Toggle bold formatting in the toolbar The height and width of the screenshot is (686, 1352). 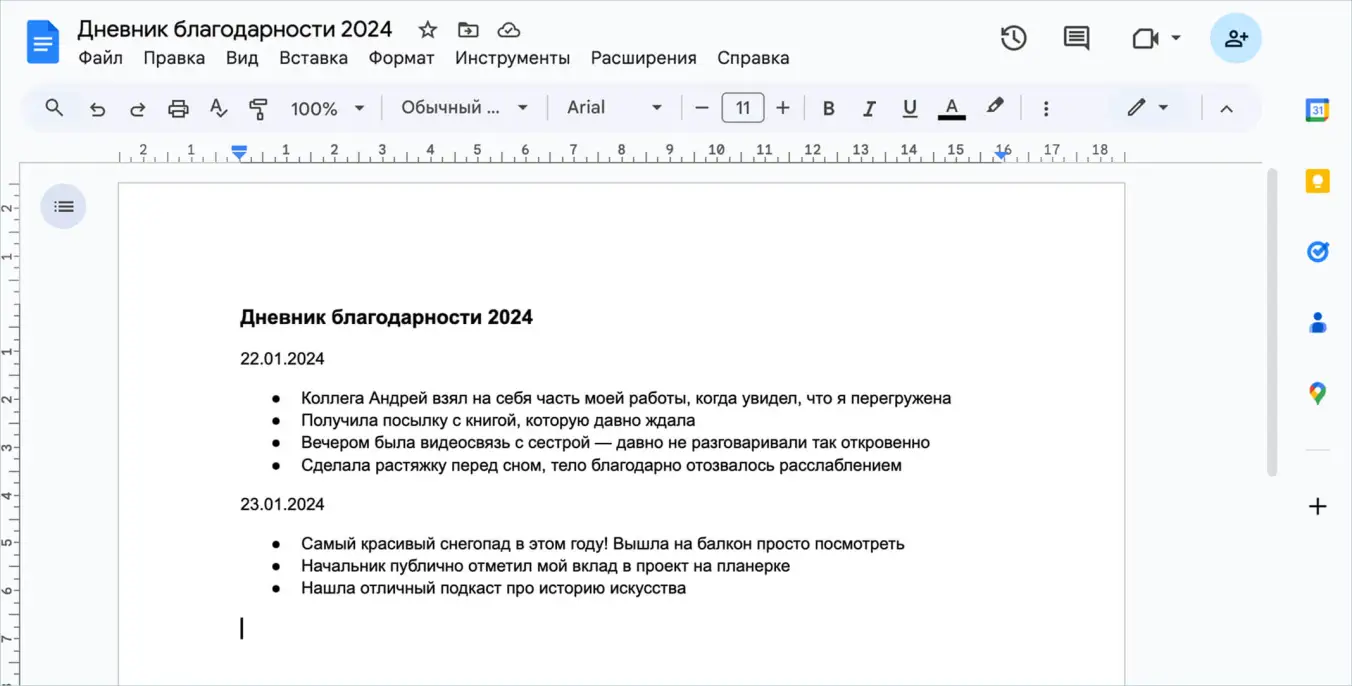point(828,107)
